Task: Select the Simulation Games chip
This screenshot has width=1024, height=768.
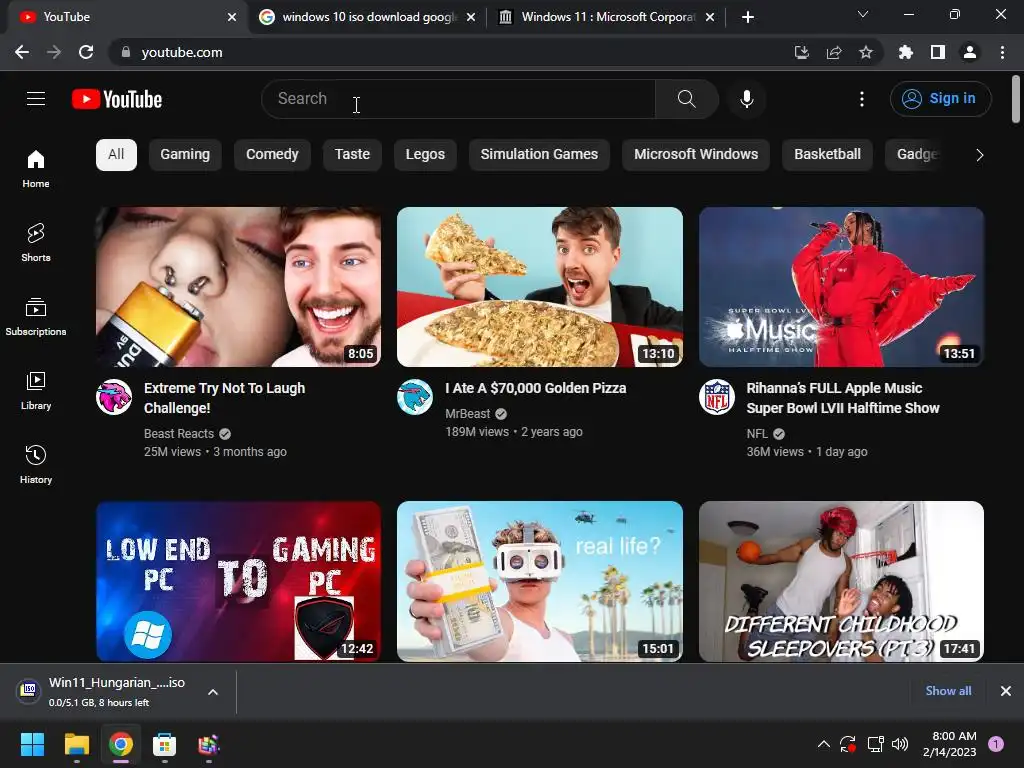Action: click(x=539, y=155)
